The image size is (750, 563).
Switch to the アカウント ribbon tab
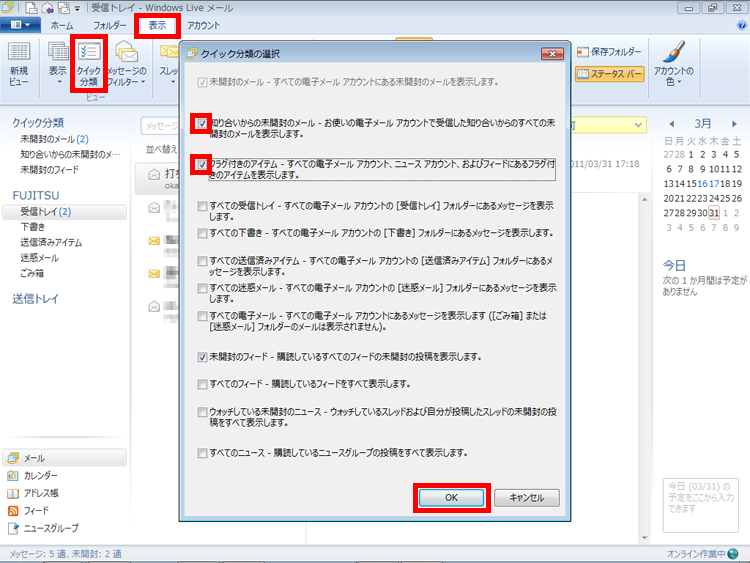point(203,25)
